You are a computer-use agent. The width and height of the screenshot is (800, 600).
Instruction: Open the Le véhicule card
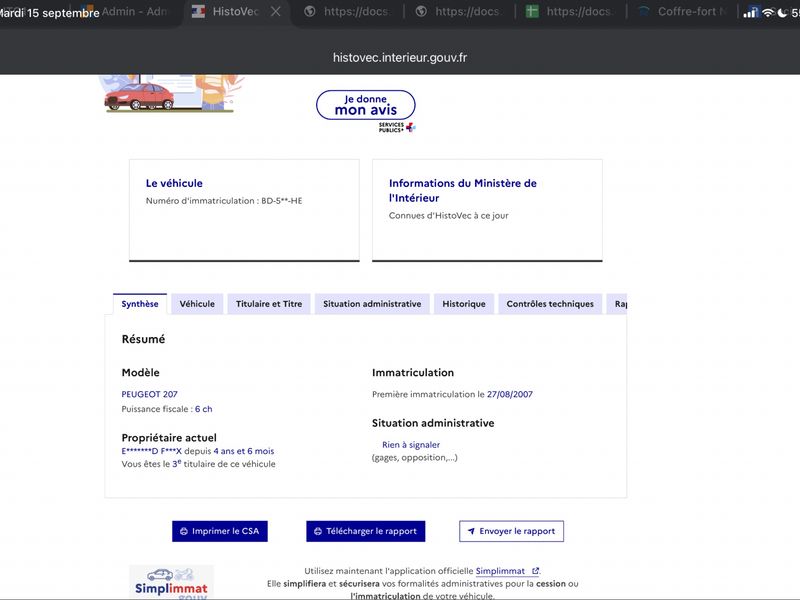pyautogui.click(x=244, y=210)
